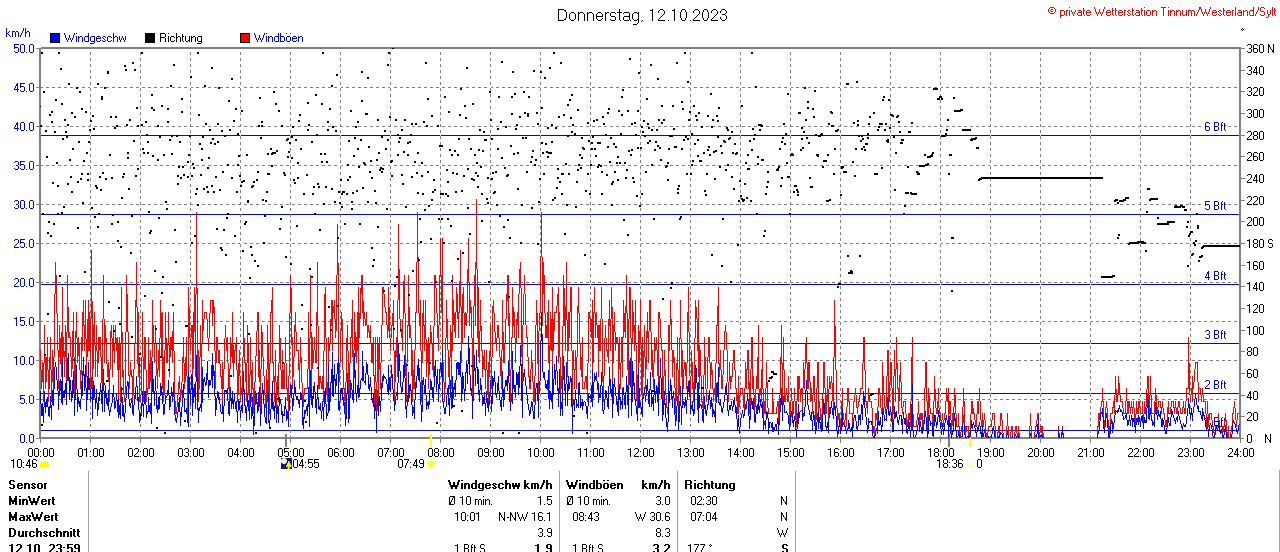The height and width of the screenshot is (552, 1280).
Task: Click the Sensor header in the table
Action: (x=27, y=485)
